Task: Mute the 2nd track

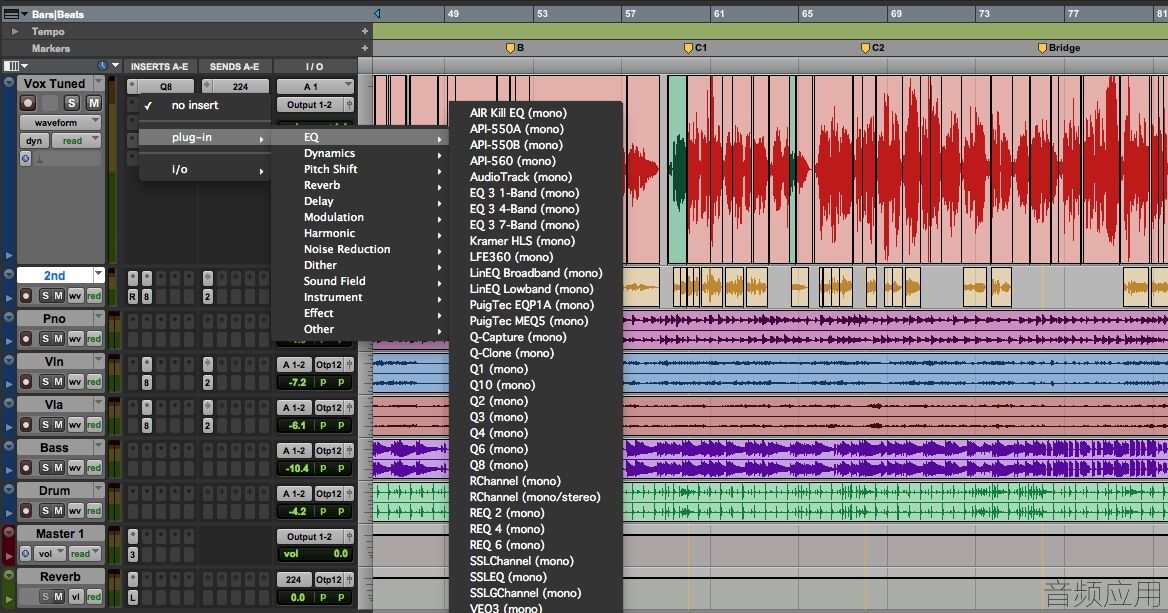Action: pos(58,296)
